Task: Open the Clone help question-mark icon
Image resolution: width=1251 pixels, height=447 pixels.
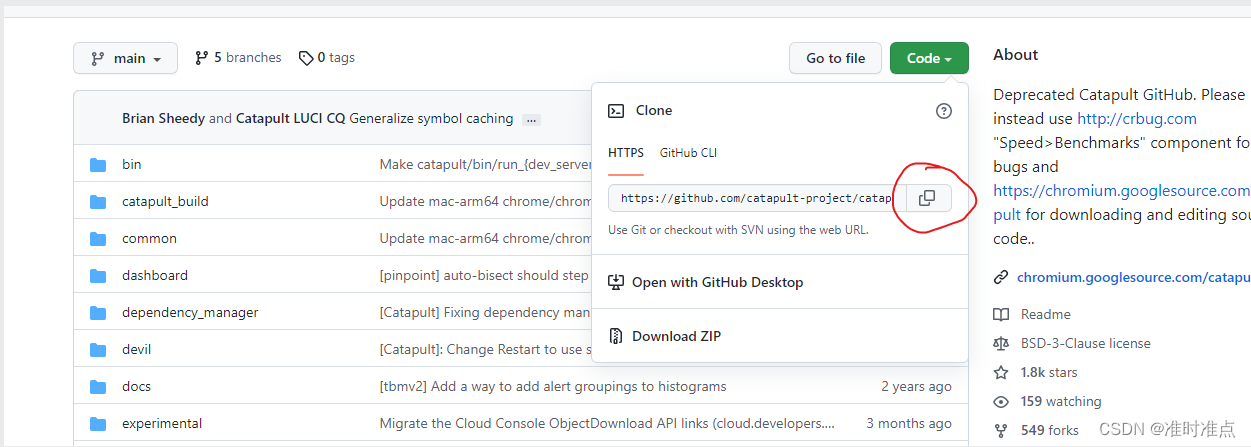Action: [x=944, y=111]
